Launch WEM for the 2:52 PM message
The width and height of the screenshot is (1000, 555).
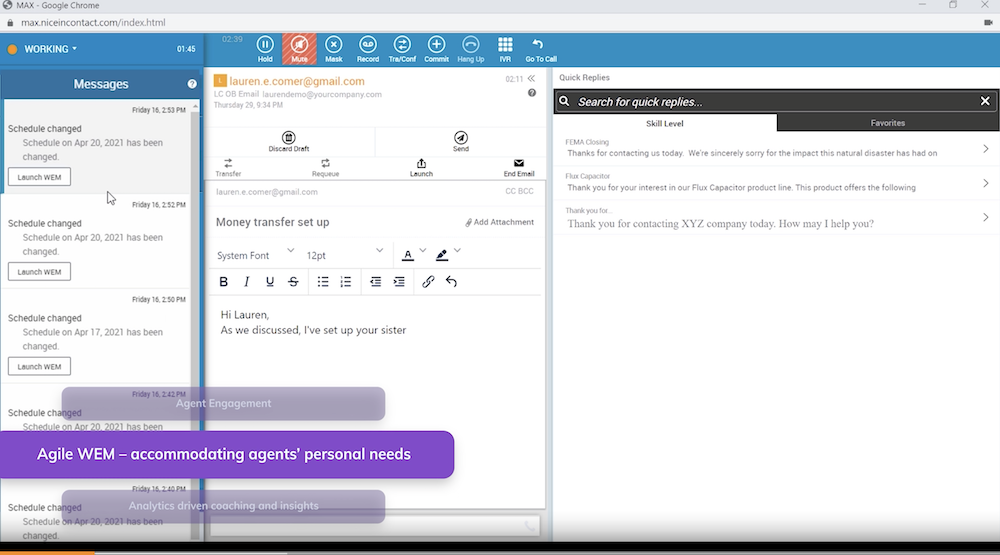tap(40, 272)
